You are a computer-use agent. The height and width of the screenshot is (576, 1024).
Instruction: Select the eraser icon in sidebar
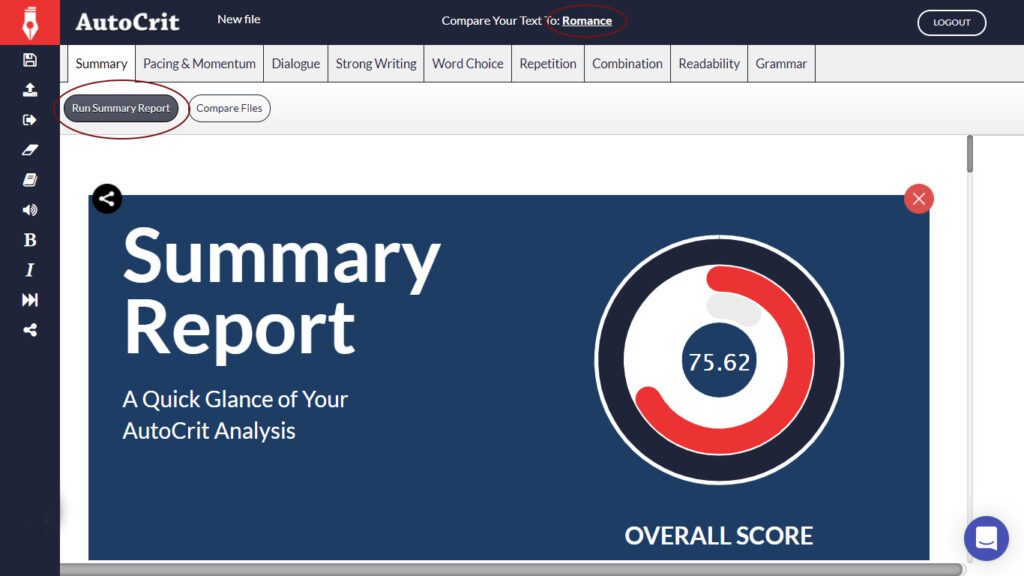30,150
